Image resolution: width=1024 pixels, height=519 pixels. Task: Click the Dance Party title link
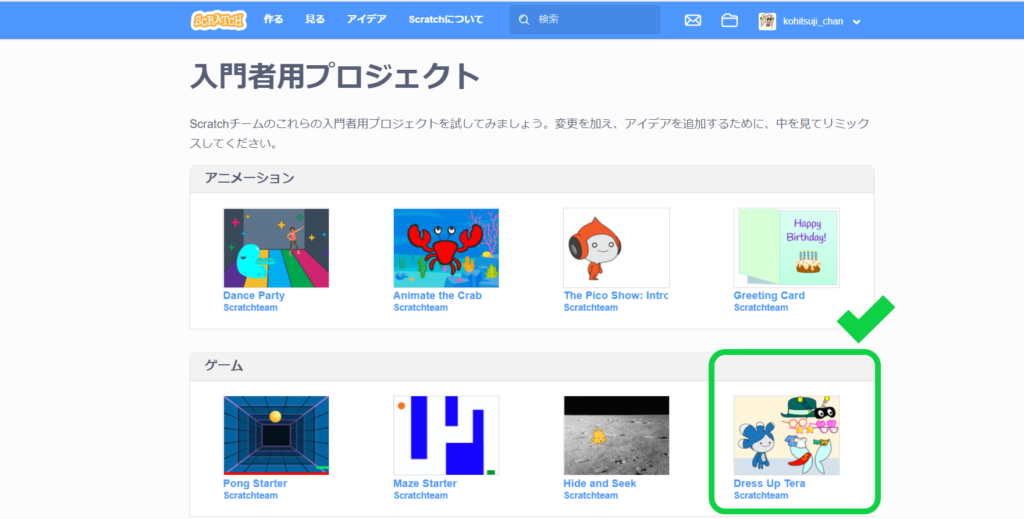pyautogui.click(x=254, y=296)
